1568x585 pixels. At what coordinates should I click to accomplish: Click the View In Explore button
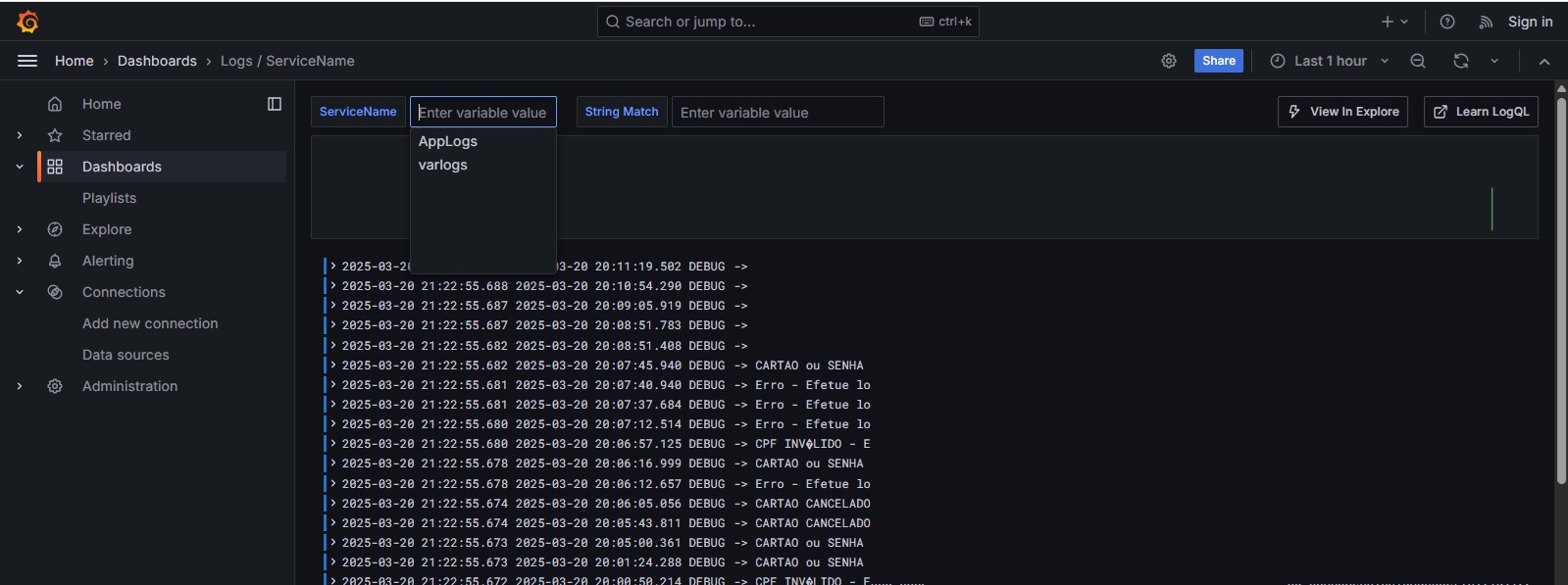pyautogui.click(x=1343, y=112)
